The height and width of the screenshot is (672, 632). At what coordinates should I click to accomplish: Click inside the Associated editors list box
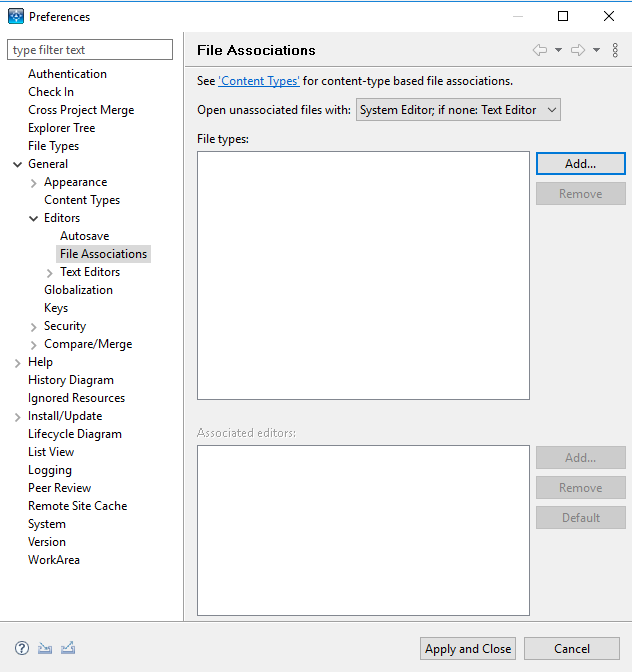click(363, 530)
